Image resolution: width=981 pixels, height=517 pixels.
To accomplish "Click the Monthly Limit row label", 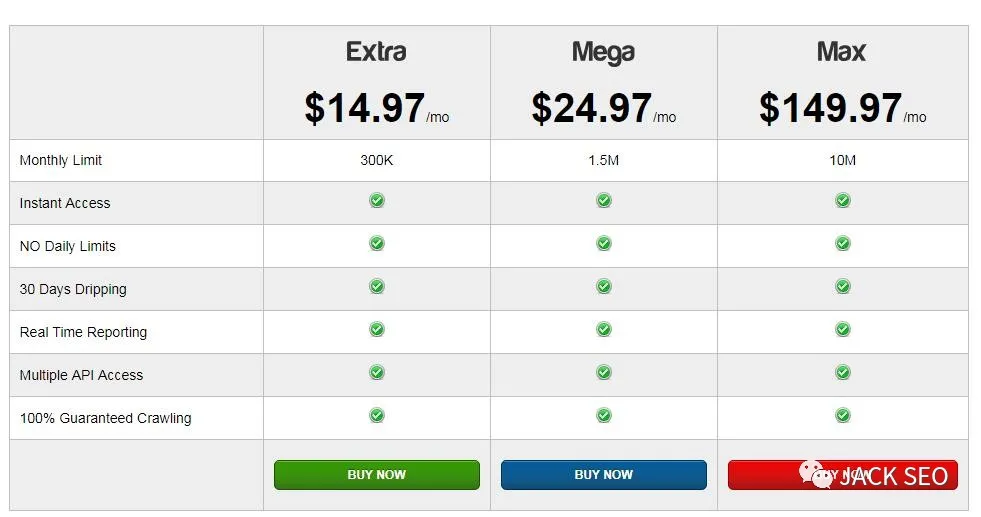I will pyautogui.click(x=61, y=160).
